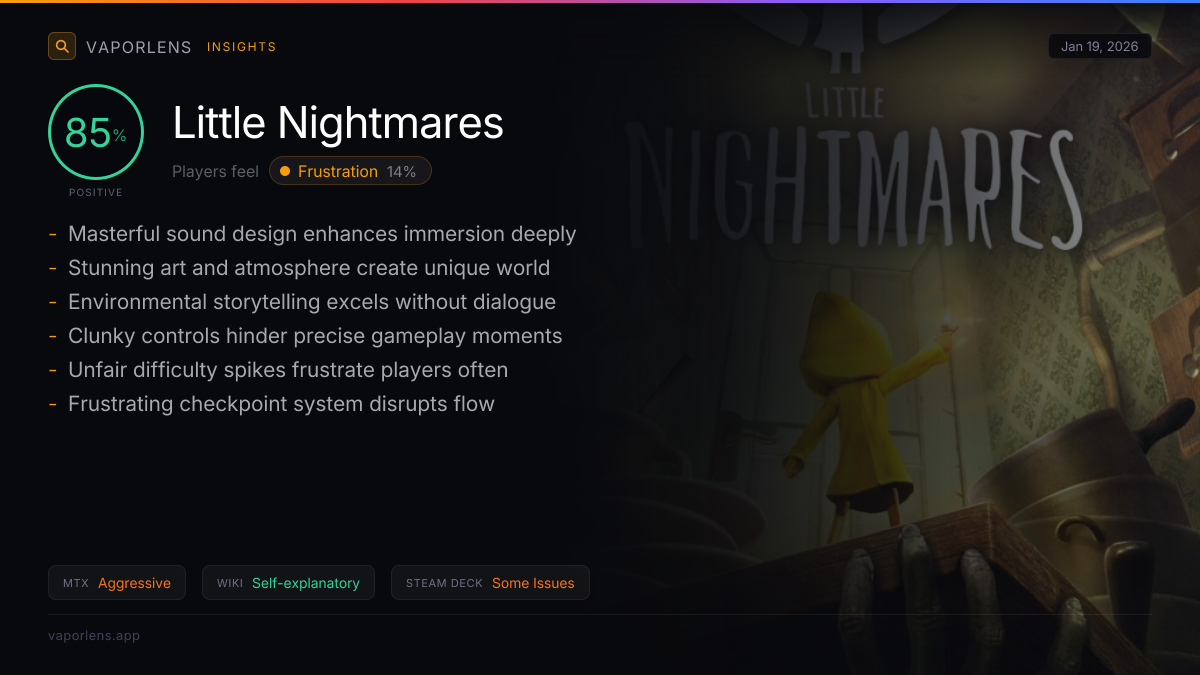This screenshot has width=1200, height=675.
Task: Click the WIKI Self-explanatory badge
Action: (x=288, y=583)
